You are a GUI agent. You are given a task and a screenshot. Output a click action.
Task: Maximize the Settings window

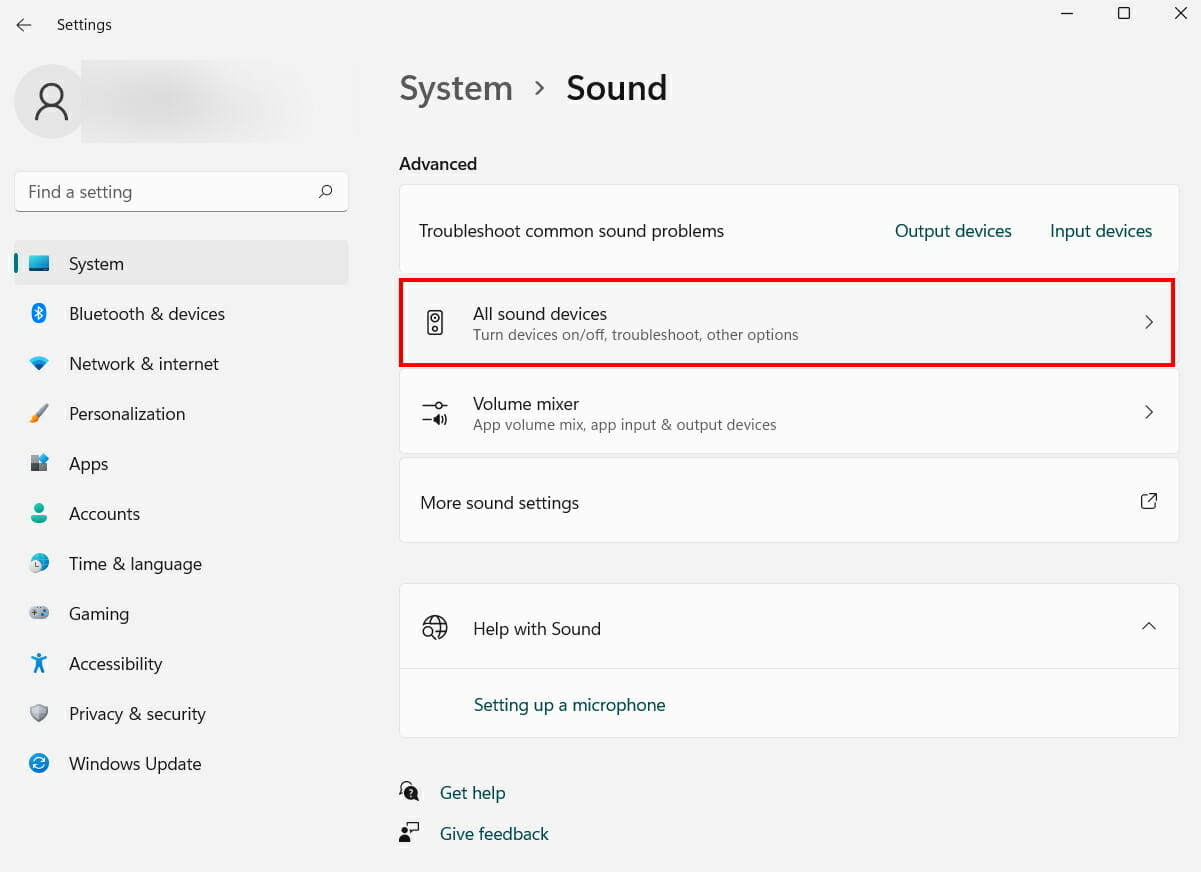coord(1124,14)
